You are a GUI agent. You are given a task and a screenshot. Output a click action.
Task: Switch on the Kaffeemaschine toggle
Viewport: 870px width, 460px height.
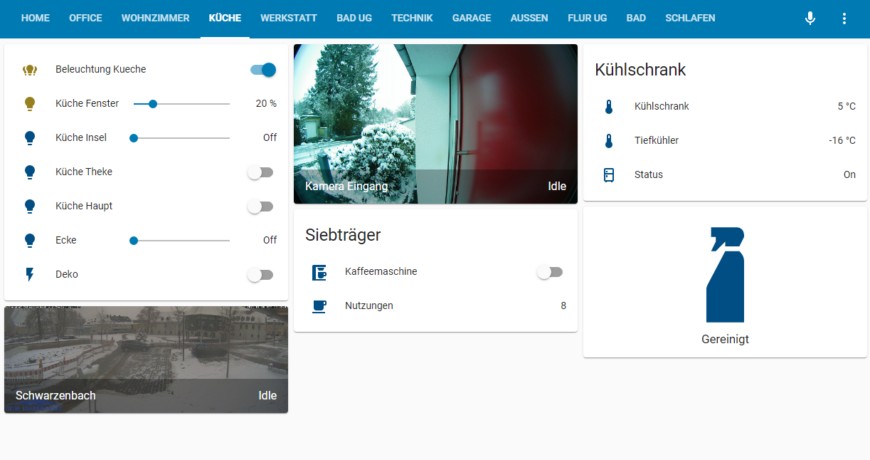pyautogui.click(x=549, y=272)
